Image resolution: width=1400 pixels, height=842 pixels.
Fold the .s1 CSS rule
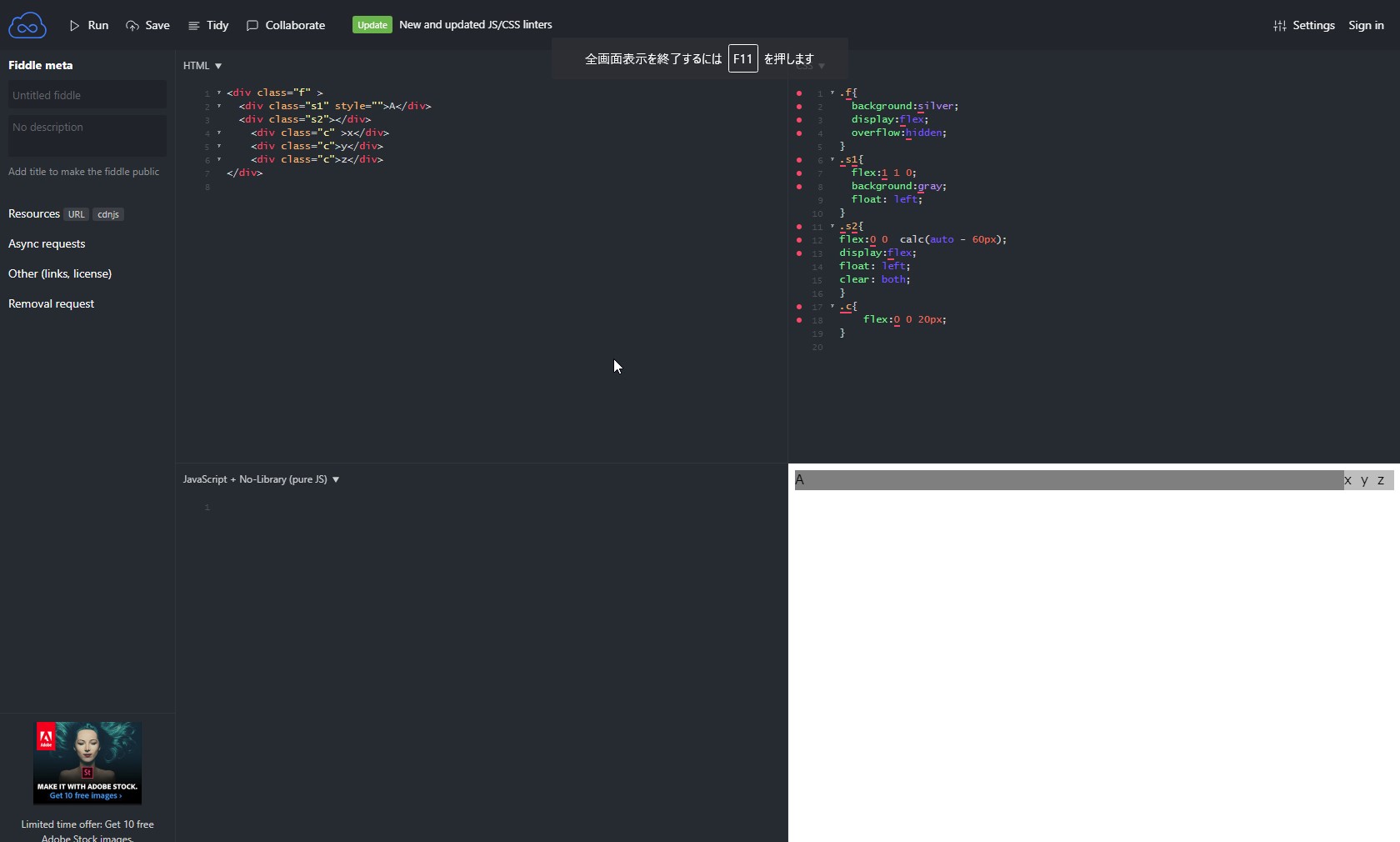point(832,159)
